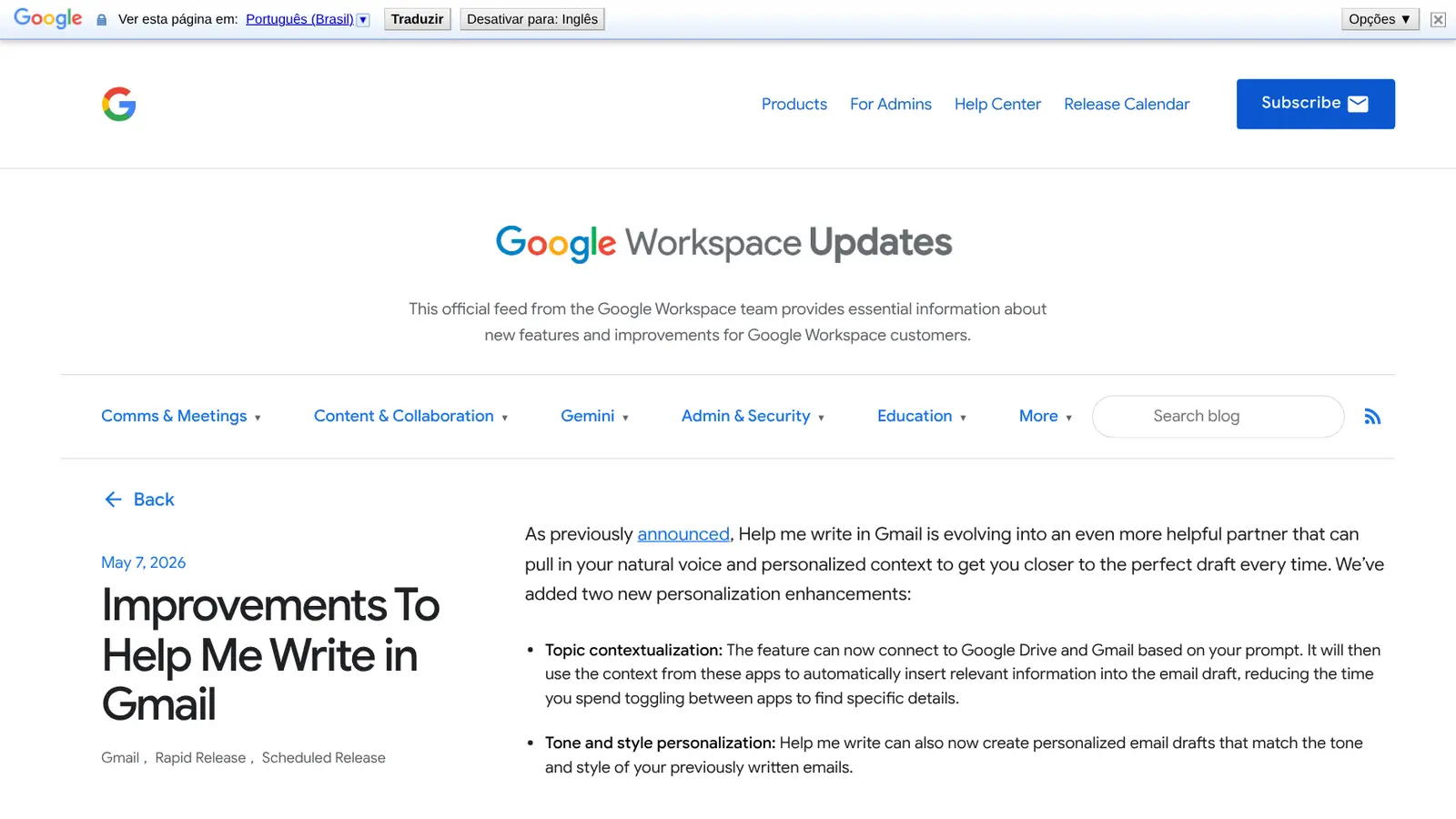
Task: Expand the More menu
Action: [x=1046, y=416]
